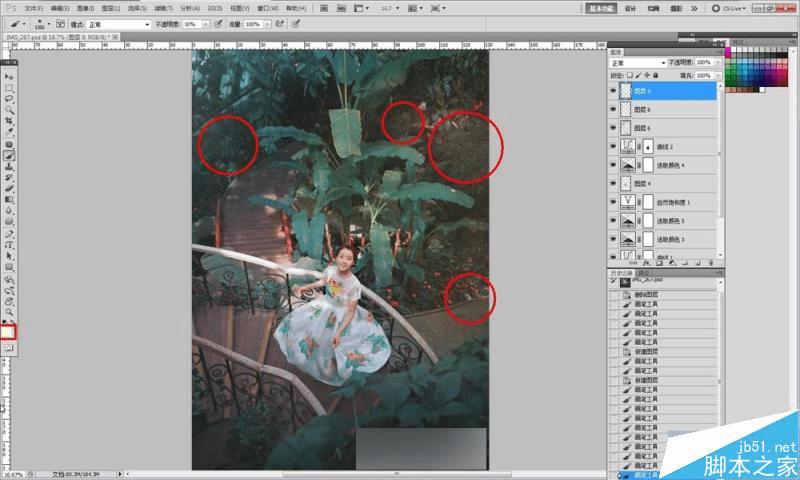The height and width of the screenshot is (480, 800).
Task: Toggle visibility of 自然饱和度 1 layer
Action: coord(613,202)
